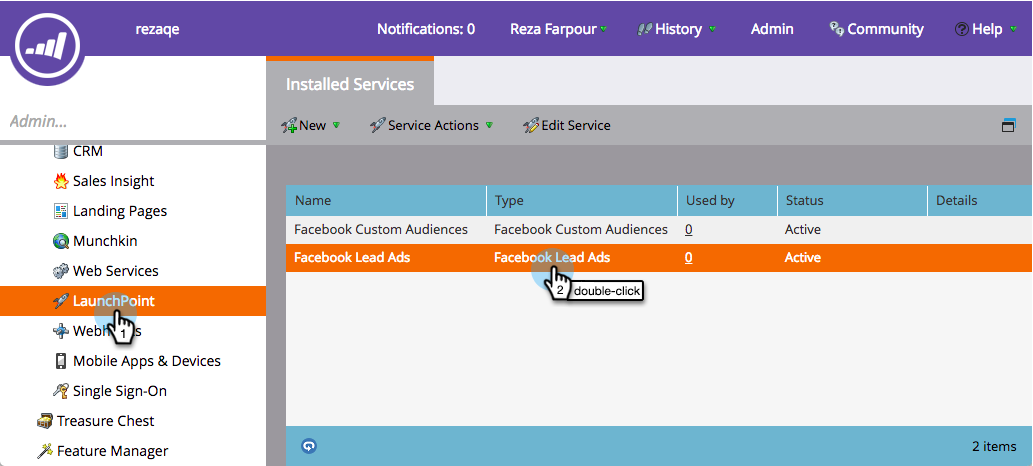Screen dimensions: 1033x466
Task: Open Notifications: 0 in header
Action: point(426,29)
